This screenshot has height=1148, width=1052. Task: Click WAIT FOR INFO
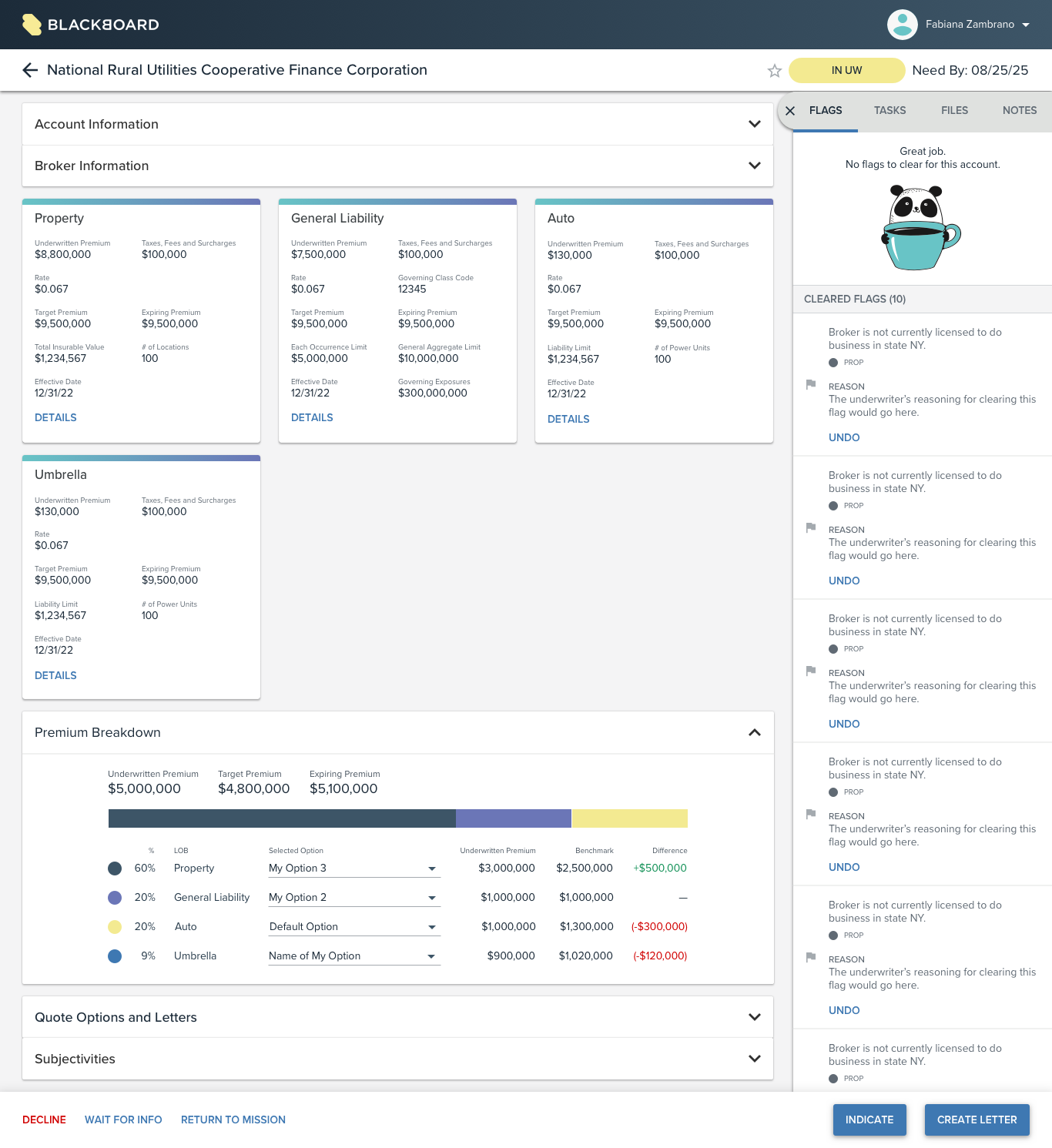click(123, 1120)
